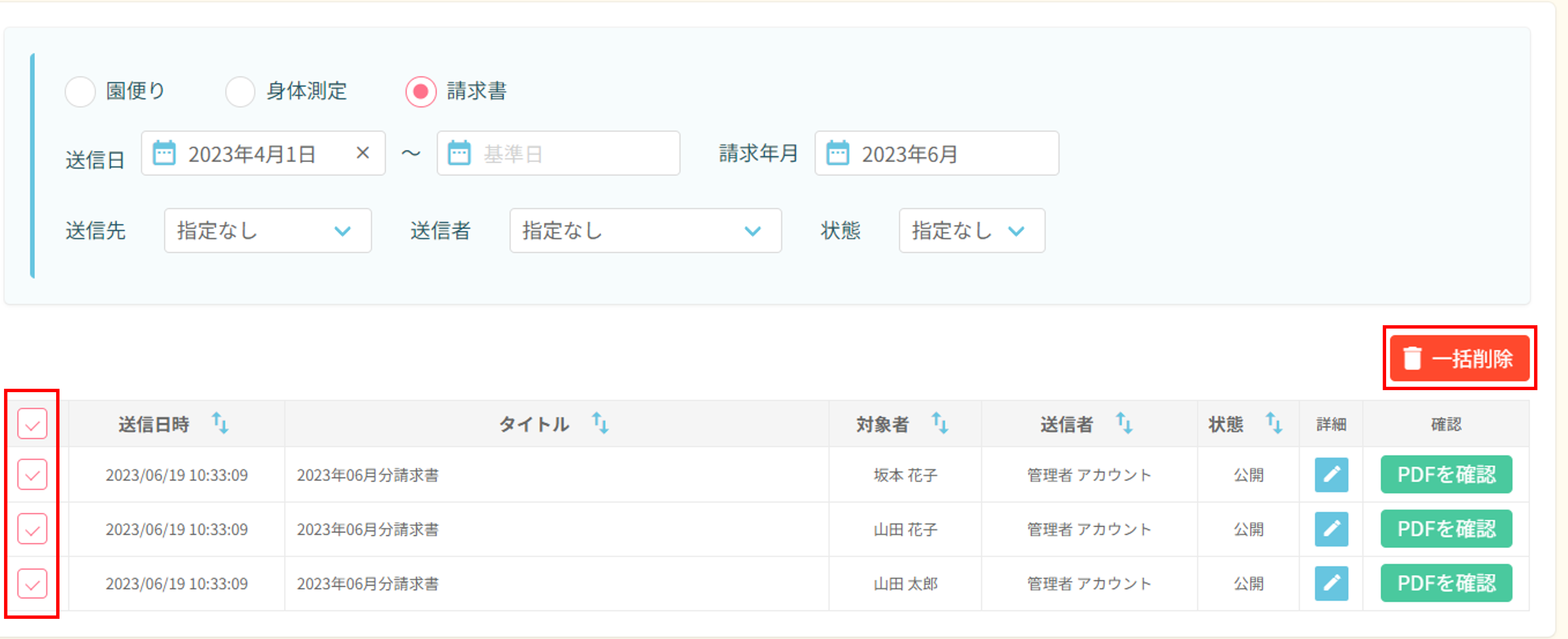Click the タイトル column header
This screenshot has height=639, width=1568.
556,424
